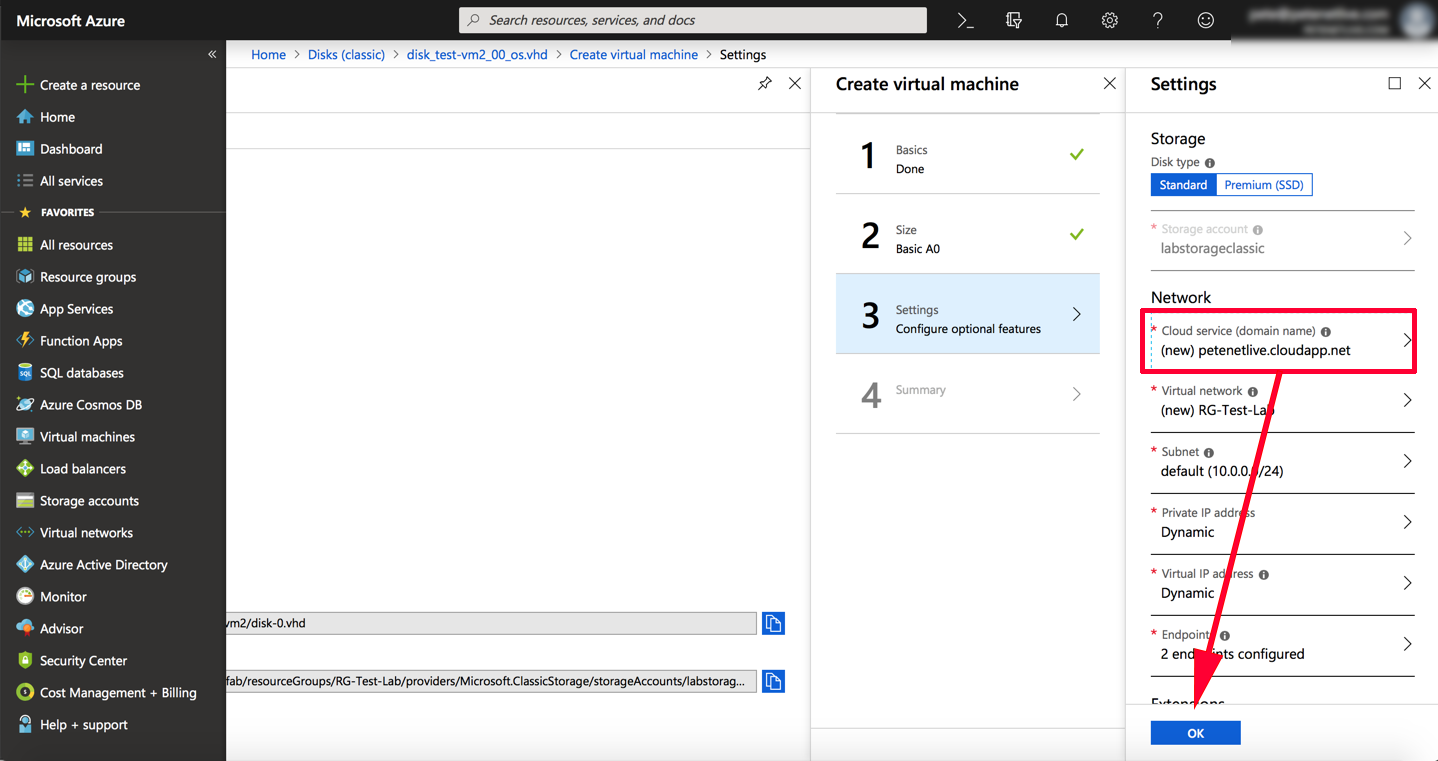This screenshot has height=761, width=1438.
Task: Go to Dashboard in sidebar
Action: click(71, 149)
